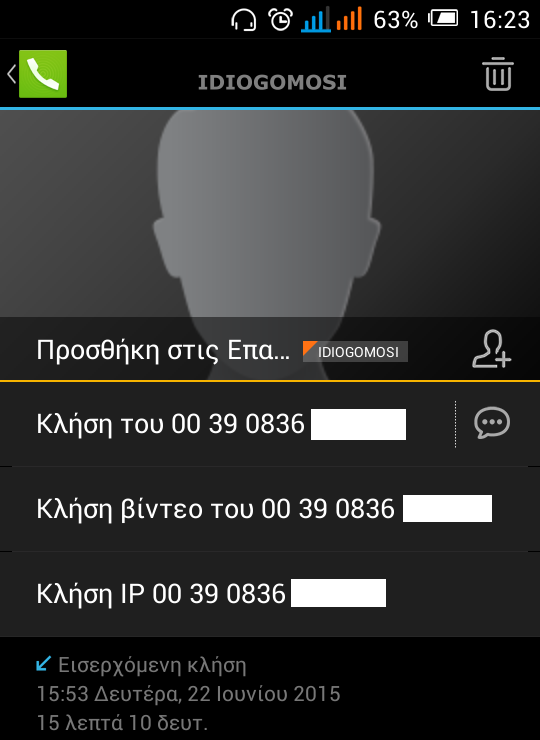This screenshot has width=540, height=740.
Task: Tap the battery indicator icon
Action: [x=443, y=19]
